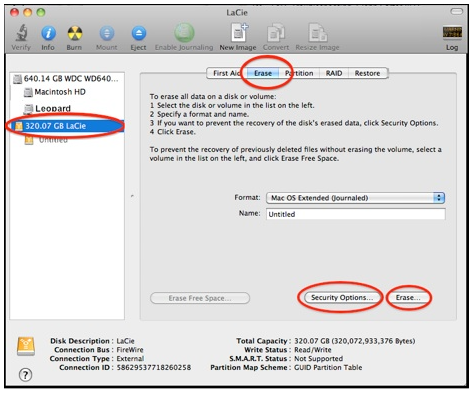Open the RAID tab
473x394 pixels.
coord(334,73)
